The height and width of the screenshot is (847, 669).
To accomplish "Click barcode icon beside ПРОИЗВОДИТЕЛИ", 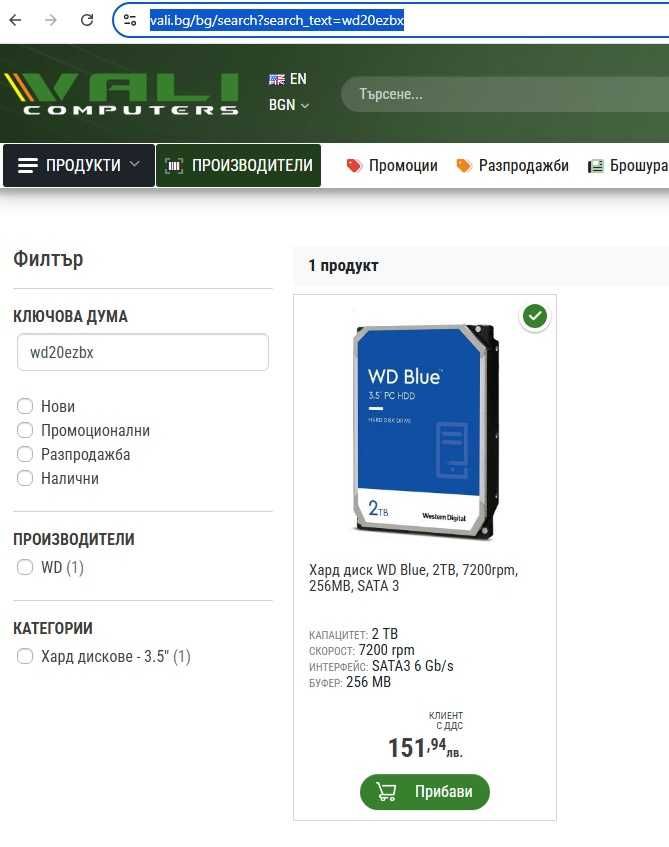I will pos(174,166).
